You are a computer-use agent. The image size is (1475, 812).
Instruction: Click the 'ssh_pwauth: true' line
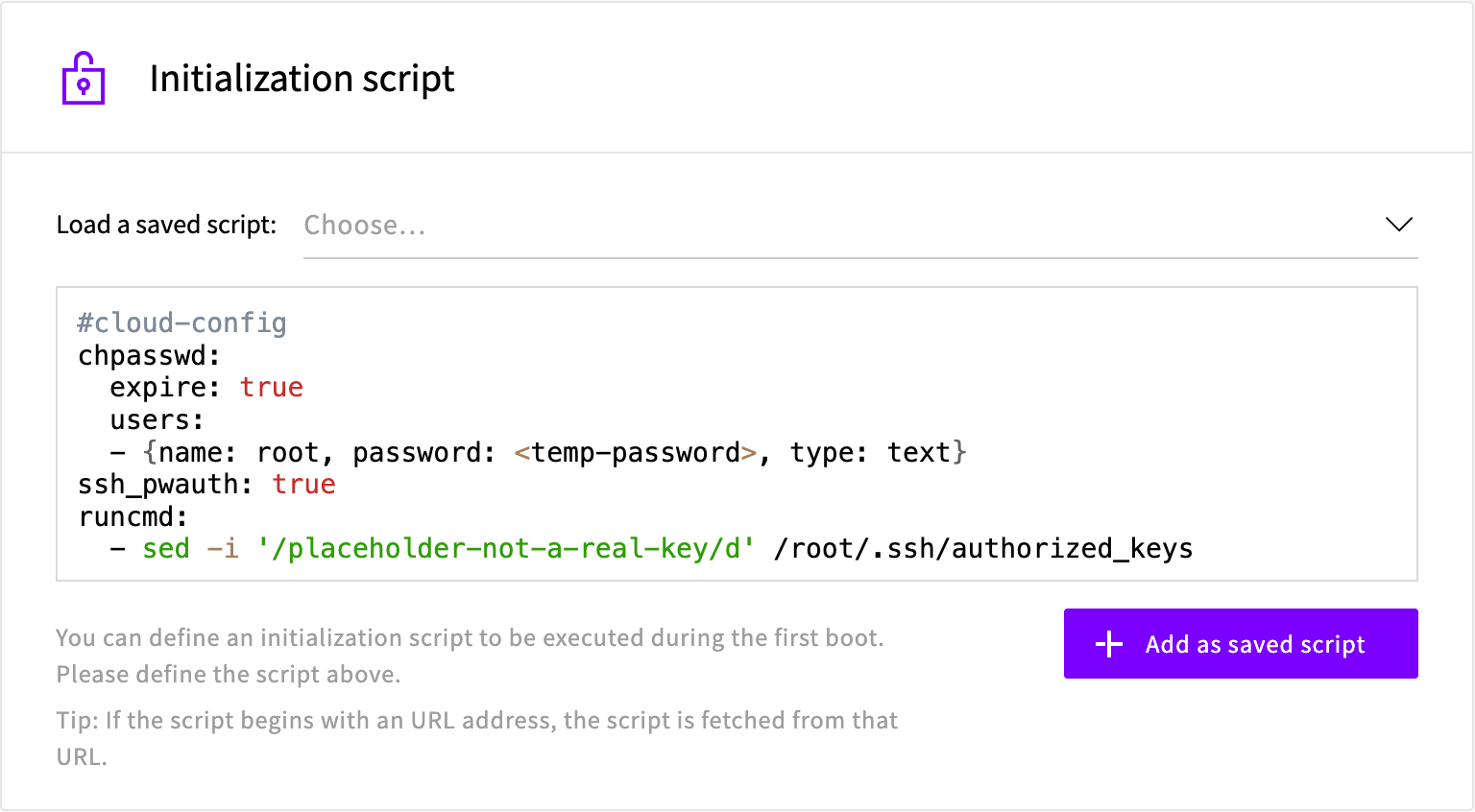click(x=206, y=485)
